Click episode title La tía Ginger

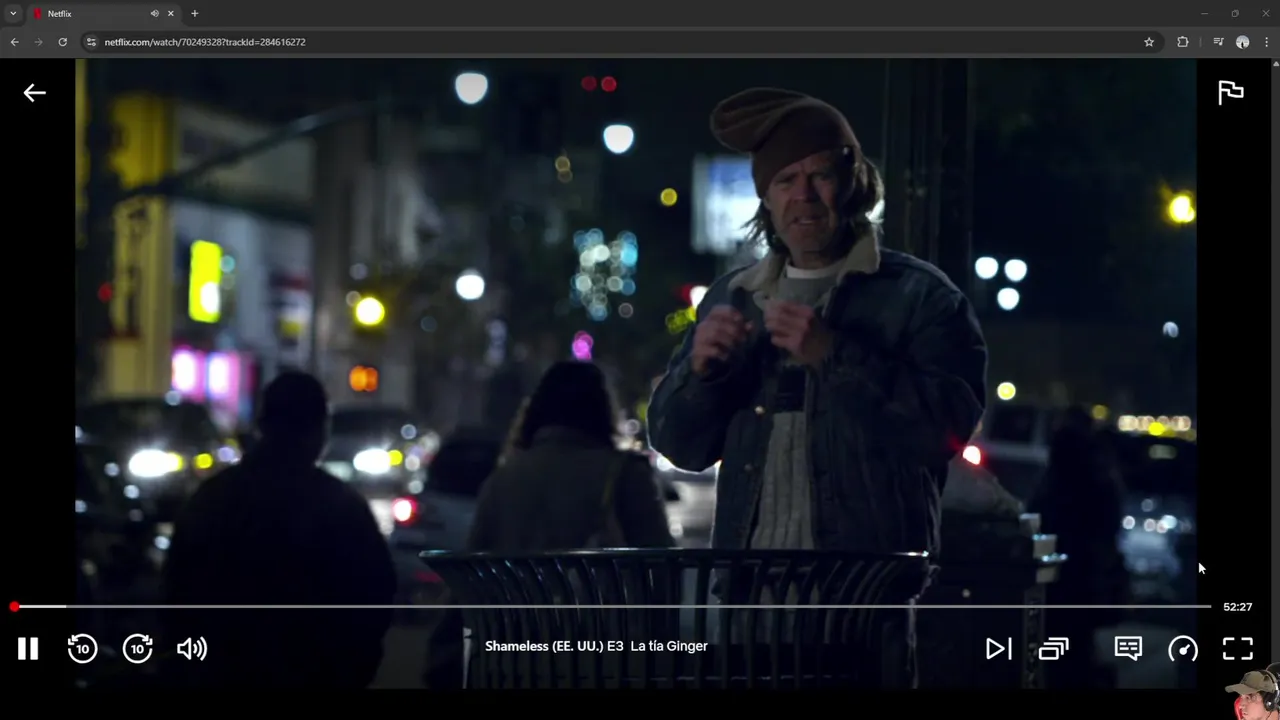[669, 646]
